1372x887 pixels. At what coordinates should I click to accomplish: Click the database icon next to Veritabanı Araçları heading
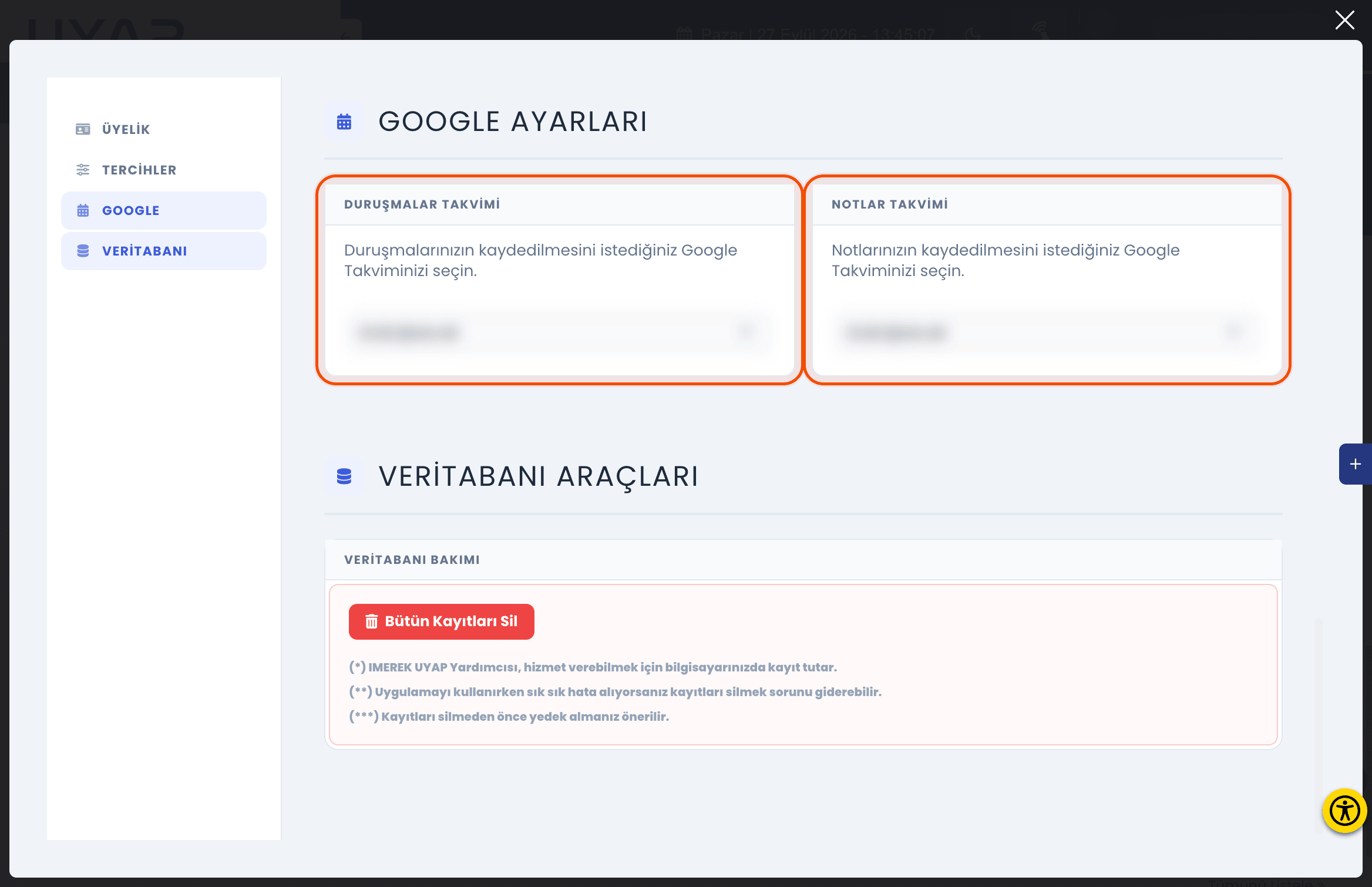(344, 476)
